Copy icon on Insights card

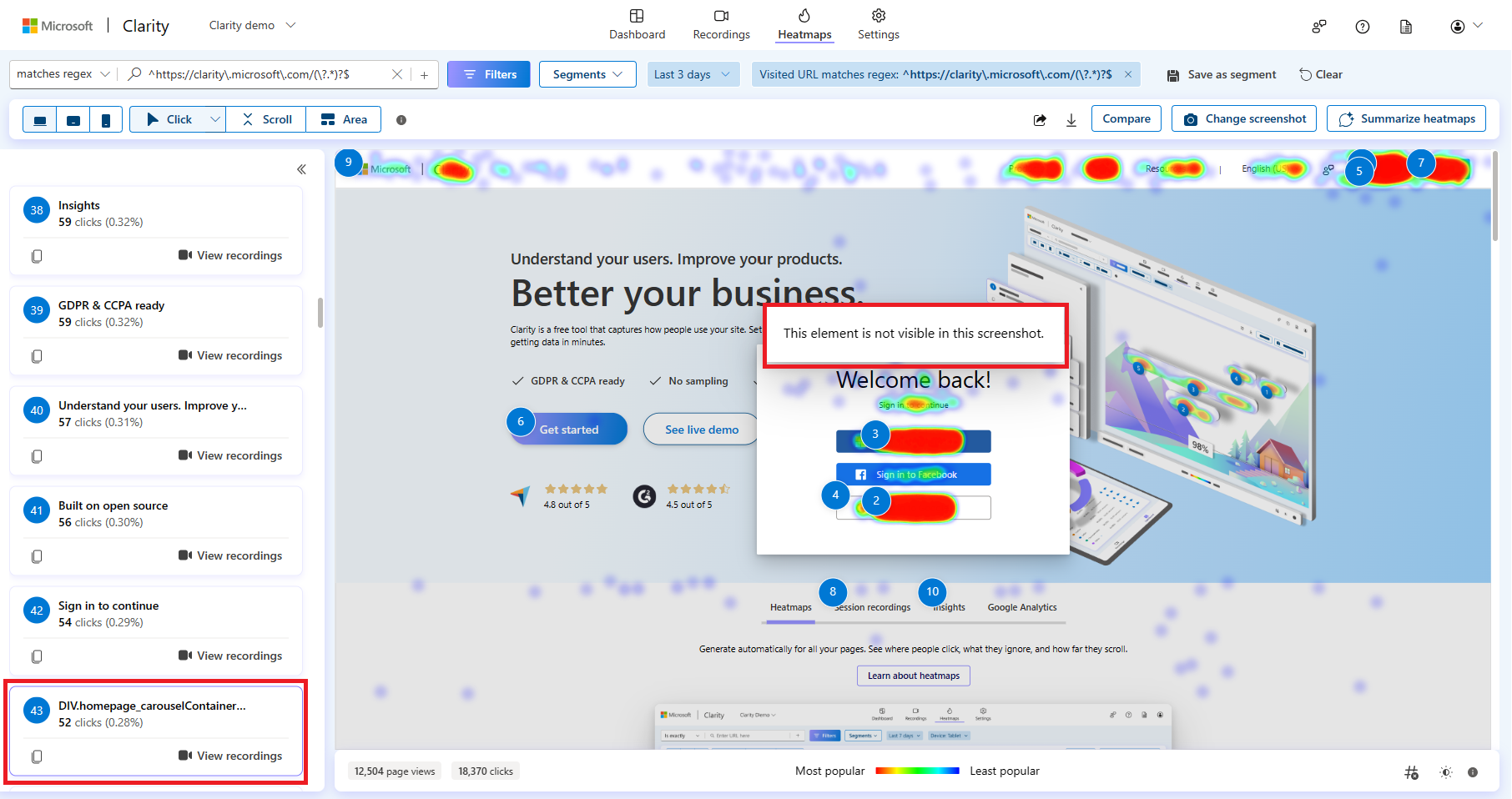point(37,256)
